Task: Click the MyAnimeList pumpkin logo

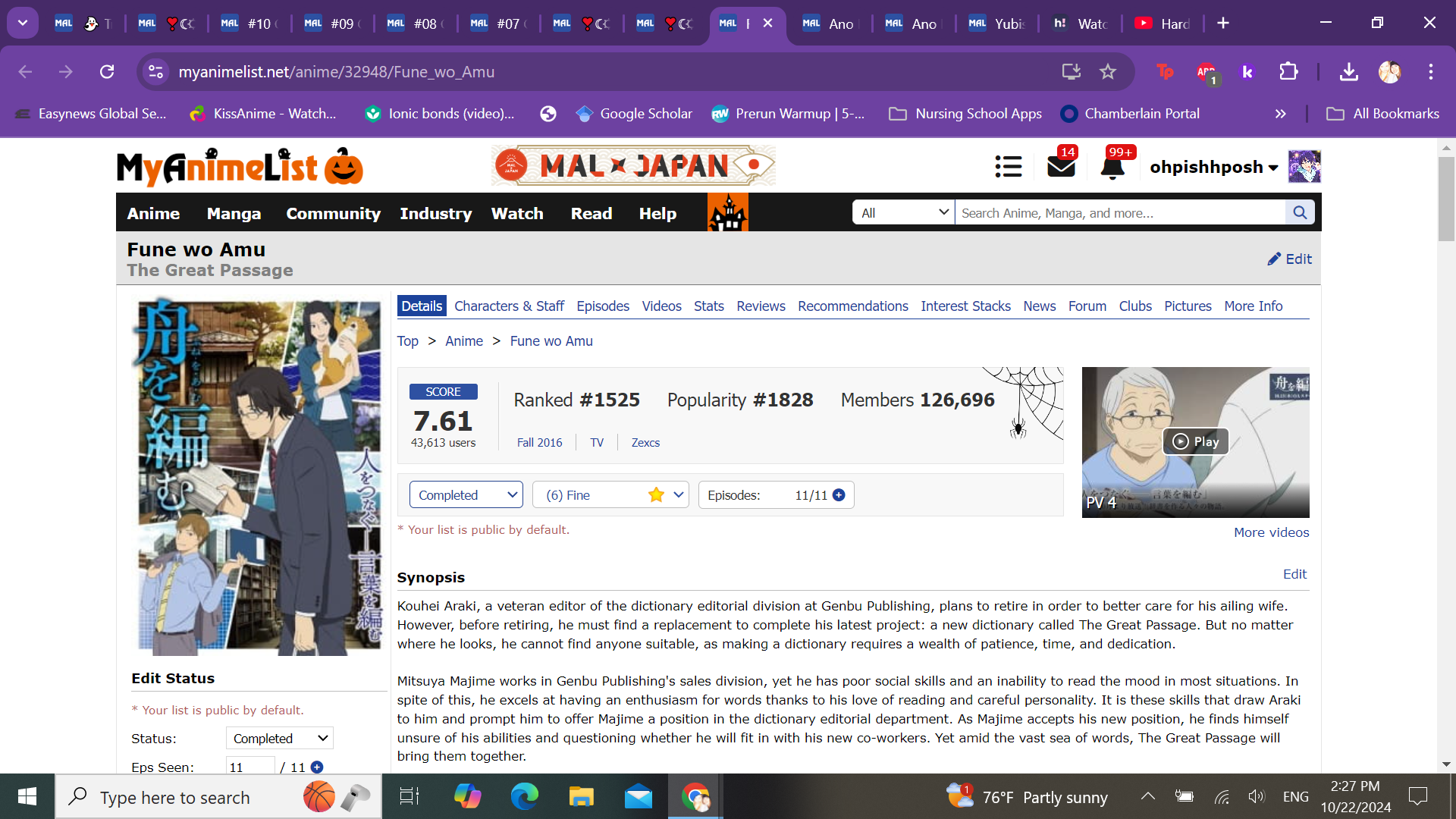Action: pyautogui.click(x=240, y=167)
